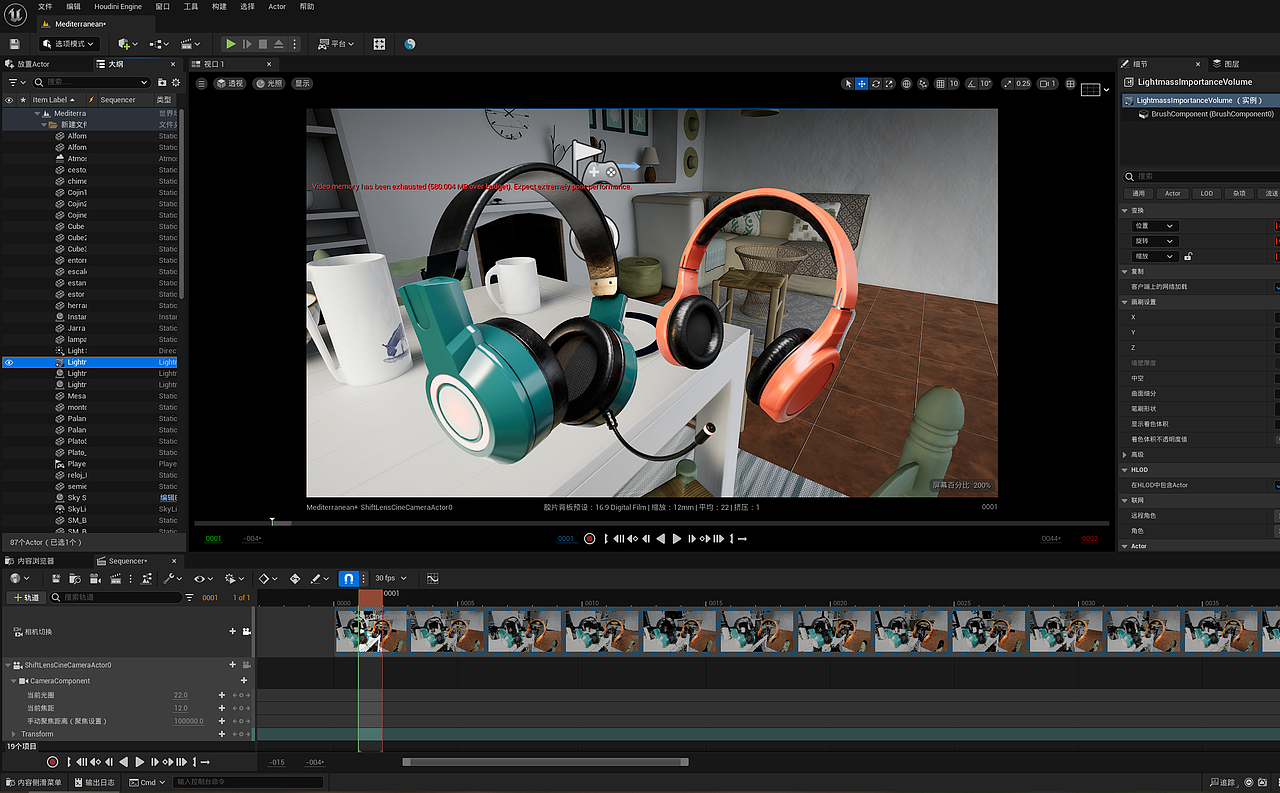Open the Blueprints toolbar menu

[x=158, y=44]
